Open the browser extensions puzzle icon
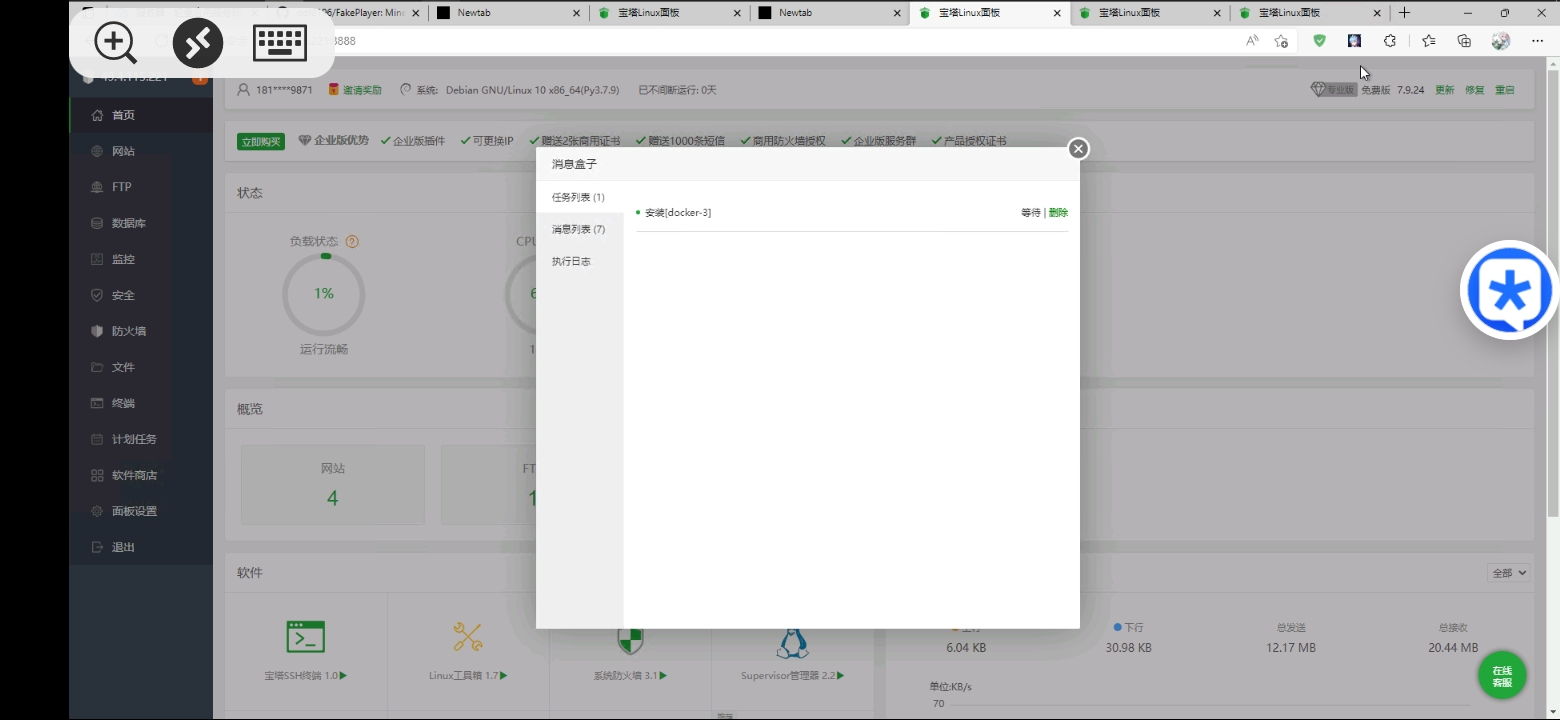Viewport: 1560px width, 720px height. pyautogui.click(x=1390, y=41)
